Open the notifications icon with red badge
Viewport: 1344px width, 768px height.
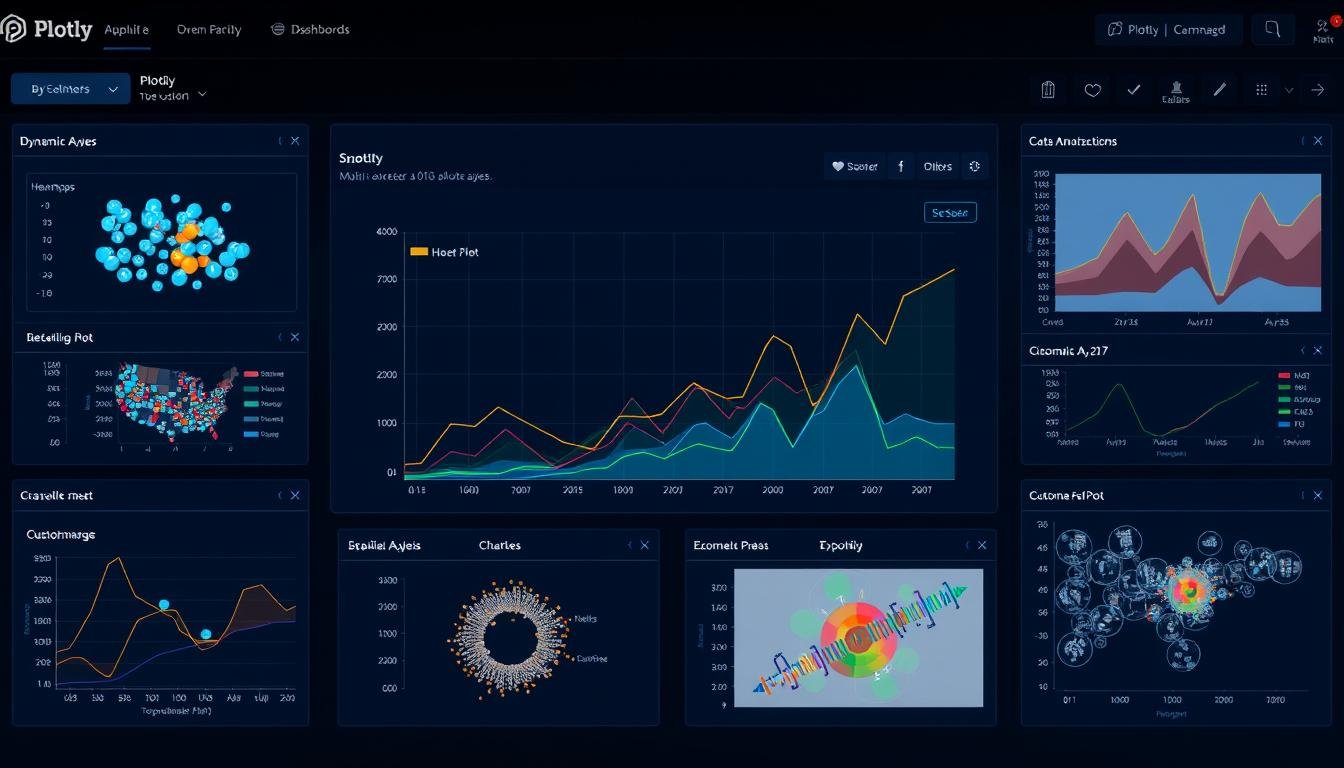click(x=1323, y=28)
